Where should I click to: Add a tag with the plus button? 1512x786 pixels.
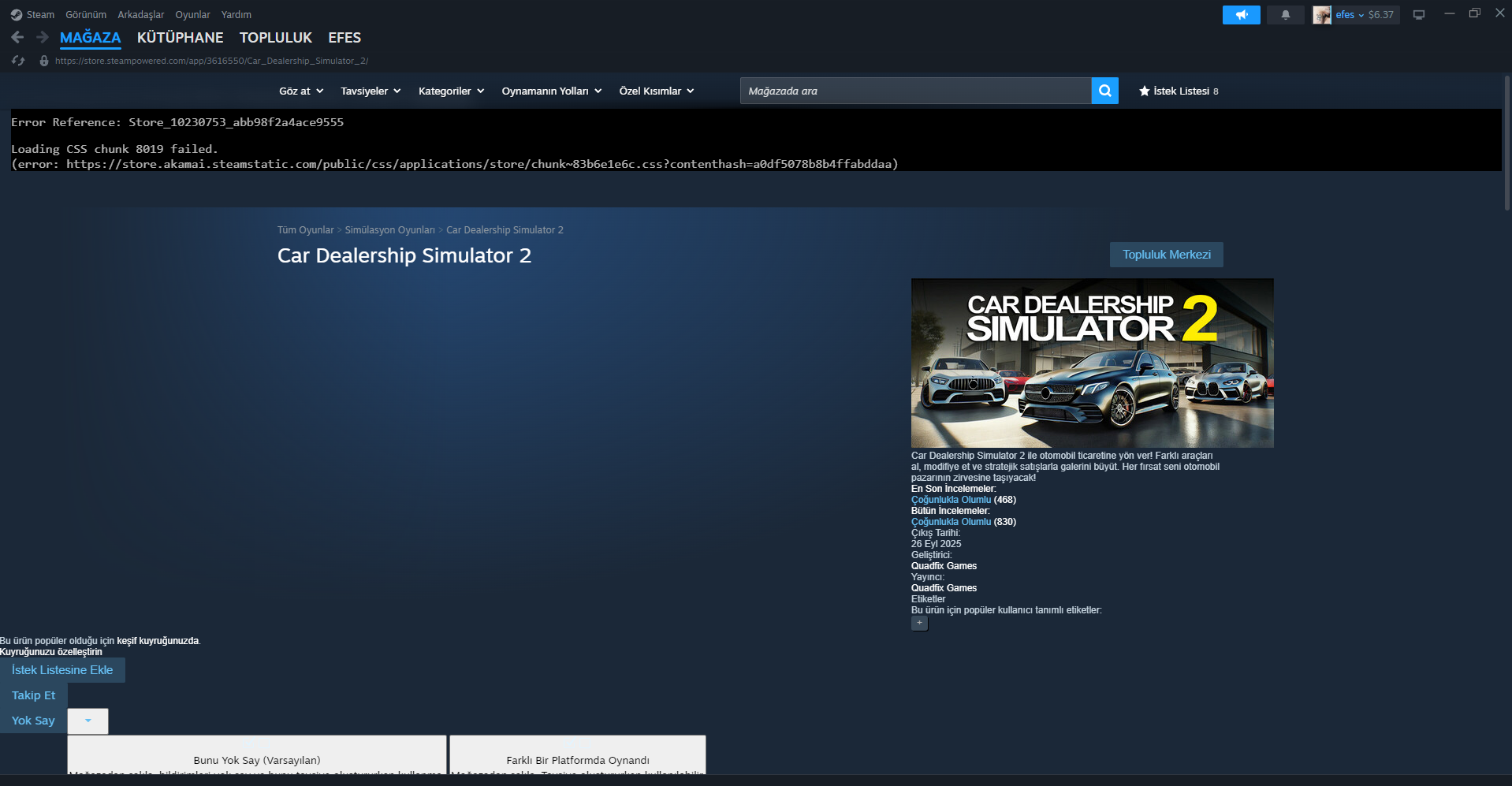click(x=919, y=623)
